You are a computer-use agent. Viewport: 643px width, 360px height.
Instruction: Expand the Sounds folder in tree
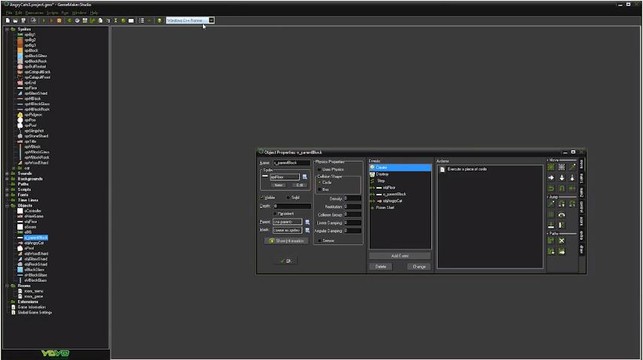[x=7, y=173]
